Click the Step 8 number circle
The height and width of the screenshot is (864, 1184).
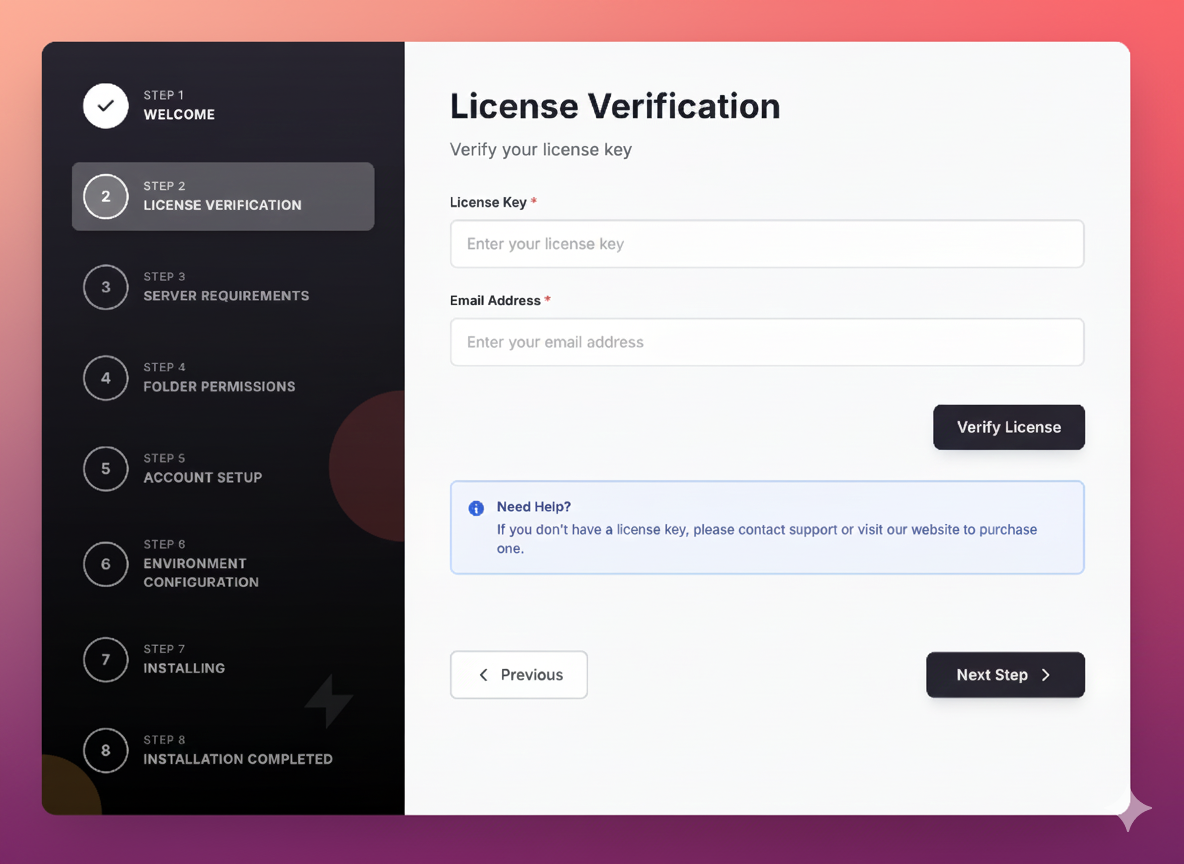pyautogui.click(x=106, y=750)
